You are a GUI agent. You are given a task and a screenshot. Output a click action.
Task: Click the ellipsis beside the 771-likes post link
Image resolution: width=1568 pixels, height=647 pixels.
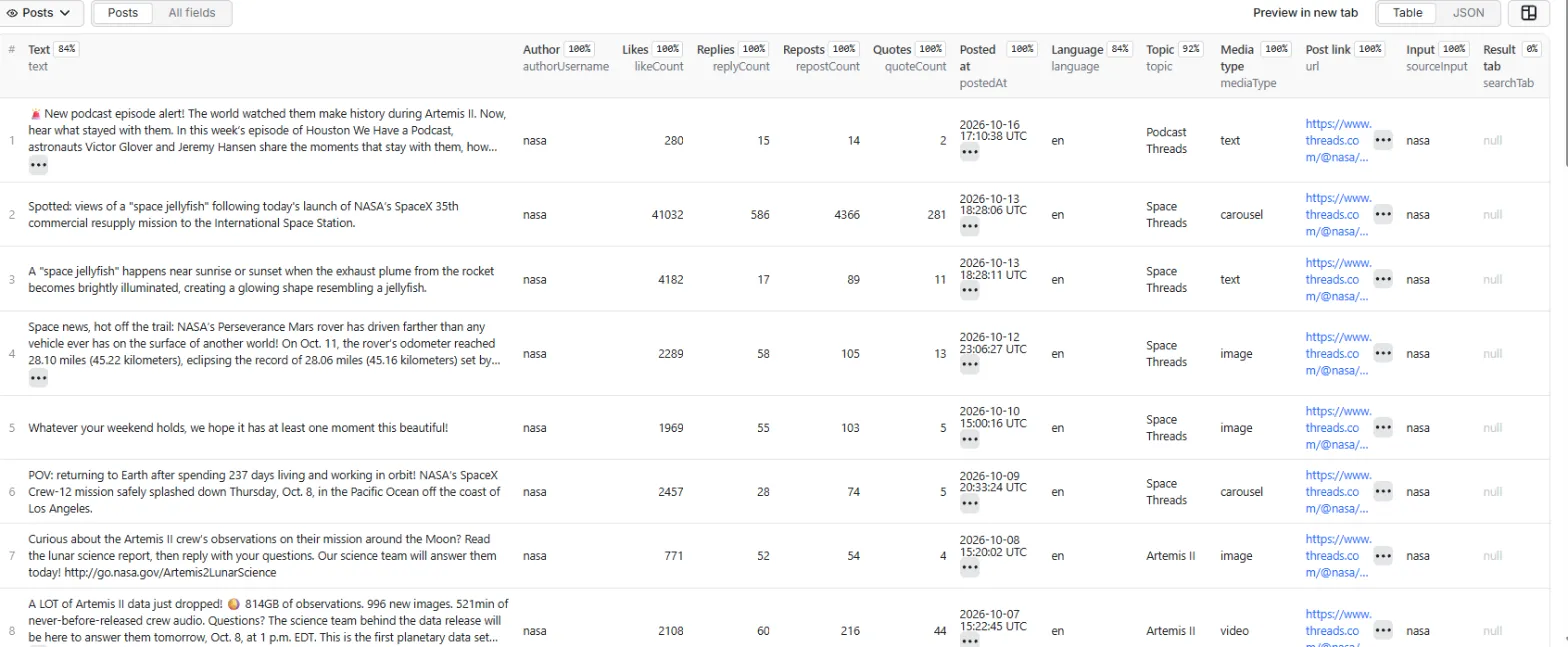click(1383, 556)
